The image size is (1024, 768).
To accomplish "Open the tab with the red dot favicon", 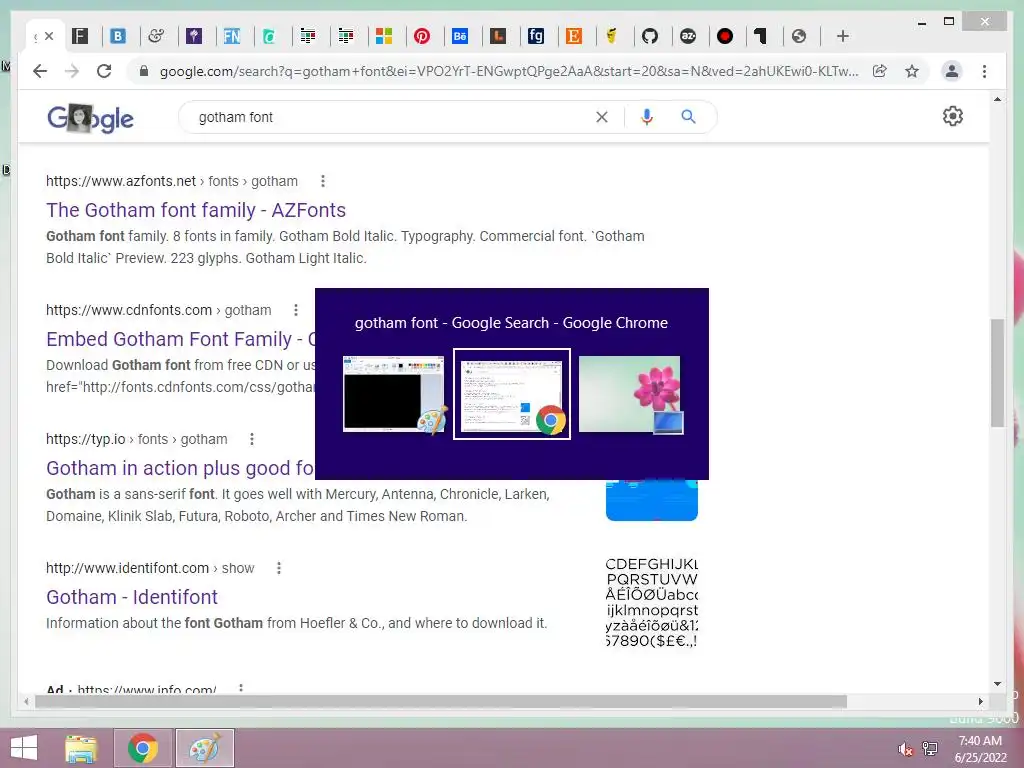I will 725,36.
